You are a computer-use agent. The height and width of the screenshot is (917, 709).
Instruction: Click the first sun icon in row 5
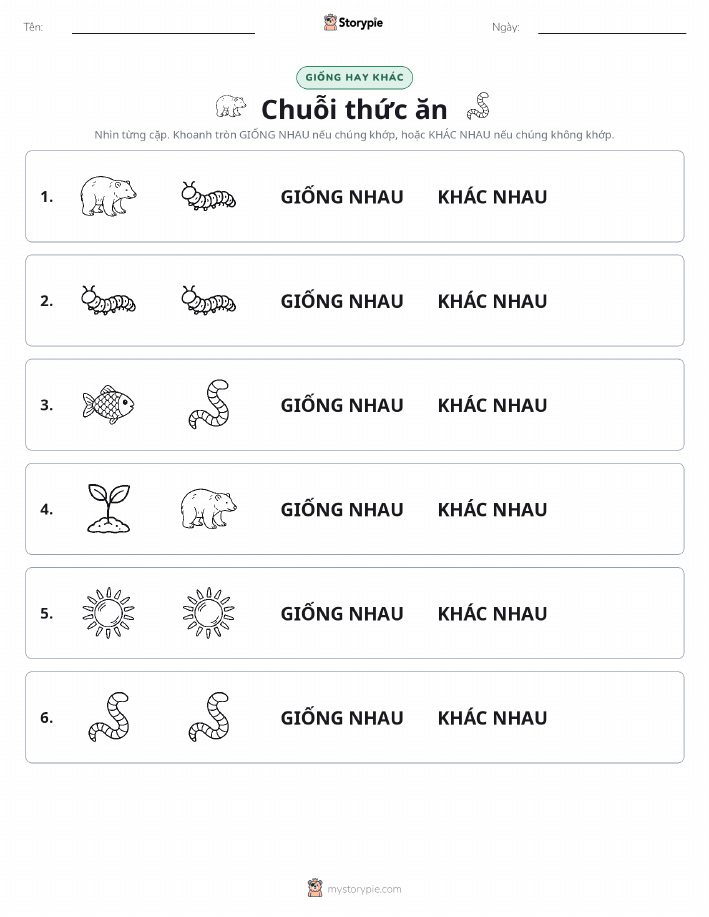click(108, 613)
